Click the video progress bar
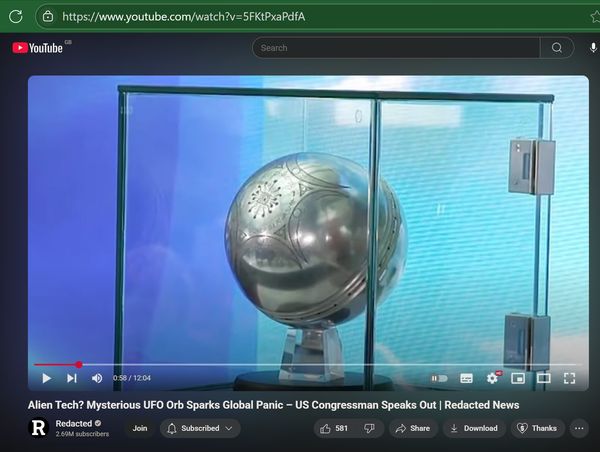 pos(300,365)
